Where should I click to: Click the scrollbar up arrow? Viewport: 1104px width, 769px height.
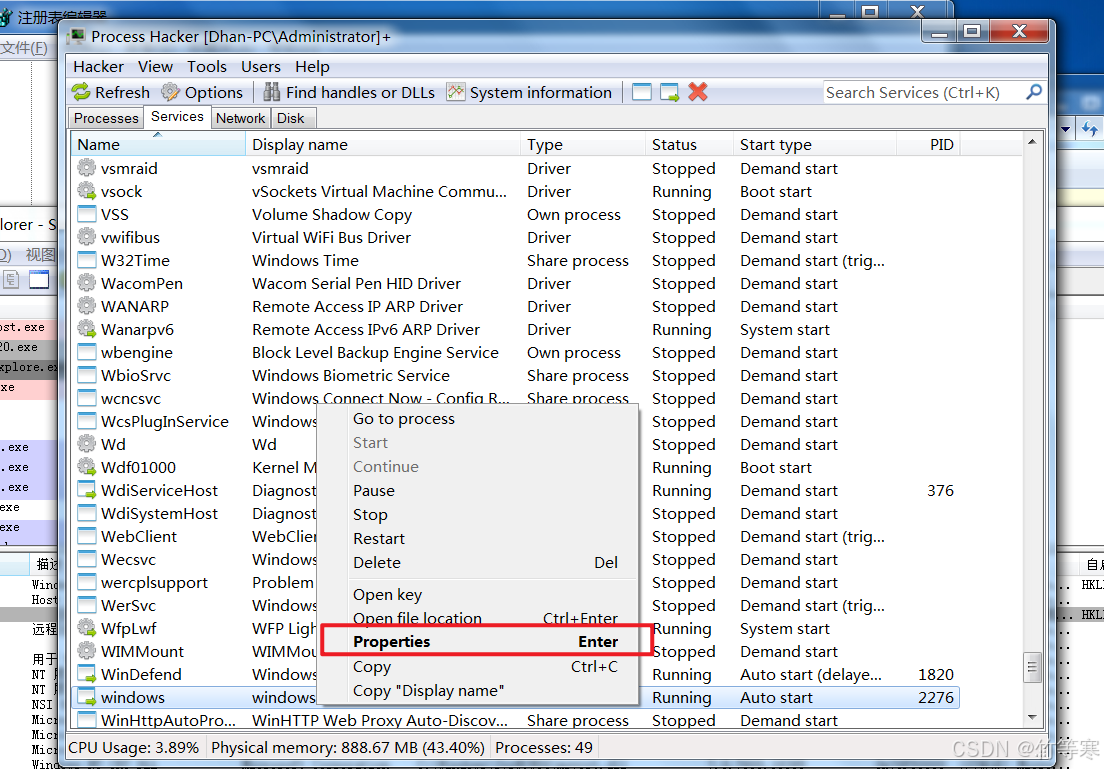tap(1031, 142)
